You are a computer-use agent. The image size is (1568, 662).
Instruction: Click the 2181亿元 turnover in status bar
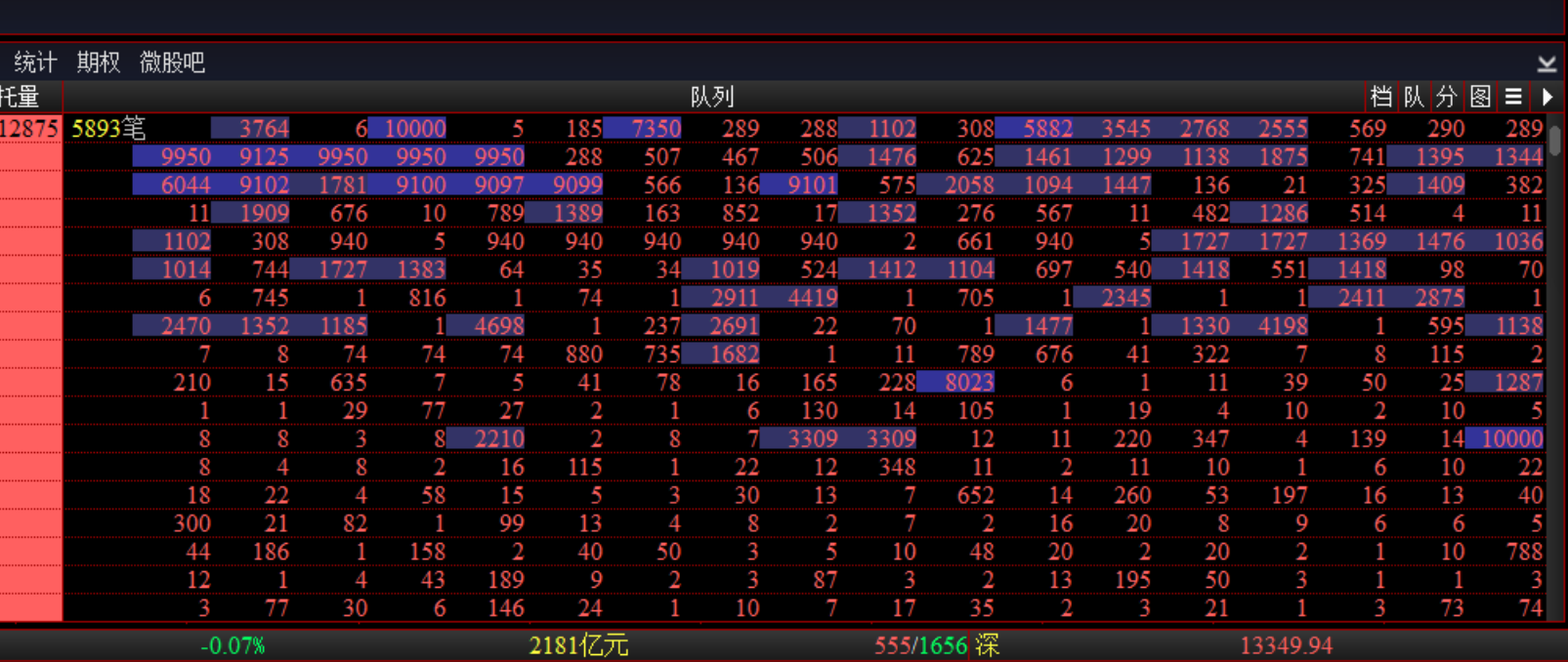tap(578, 646)
